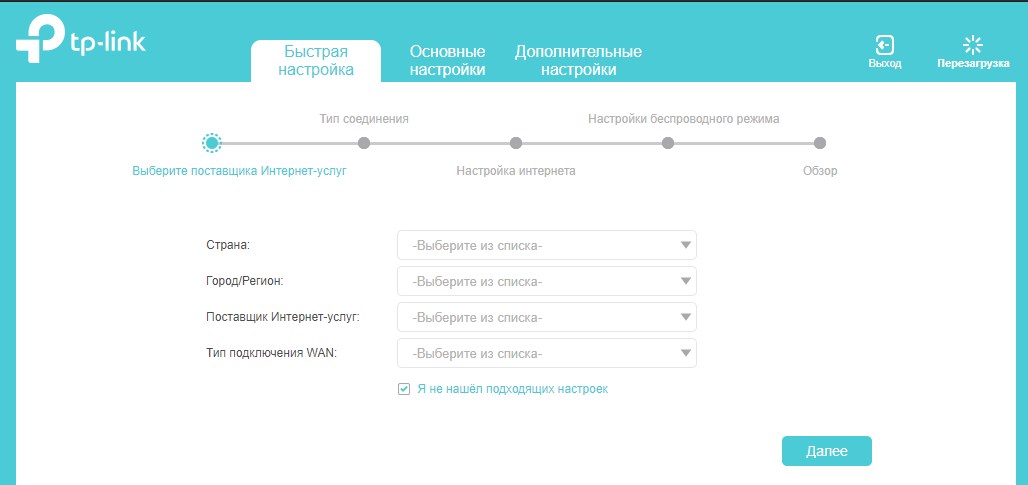Click the active step circle for provider selection
Screen dimensions: 1028x485
(x=211, y=143)
